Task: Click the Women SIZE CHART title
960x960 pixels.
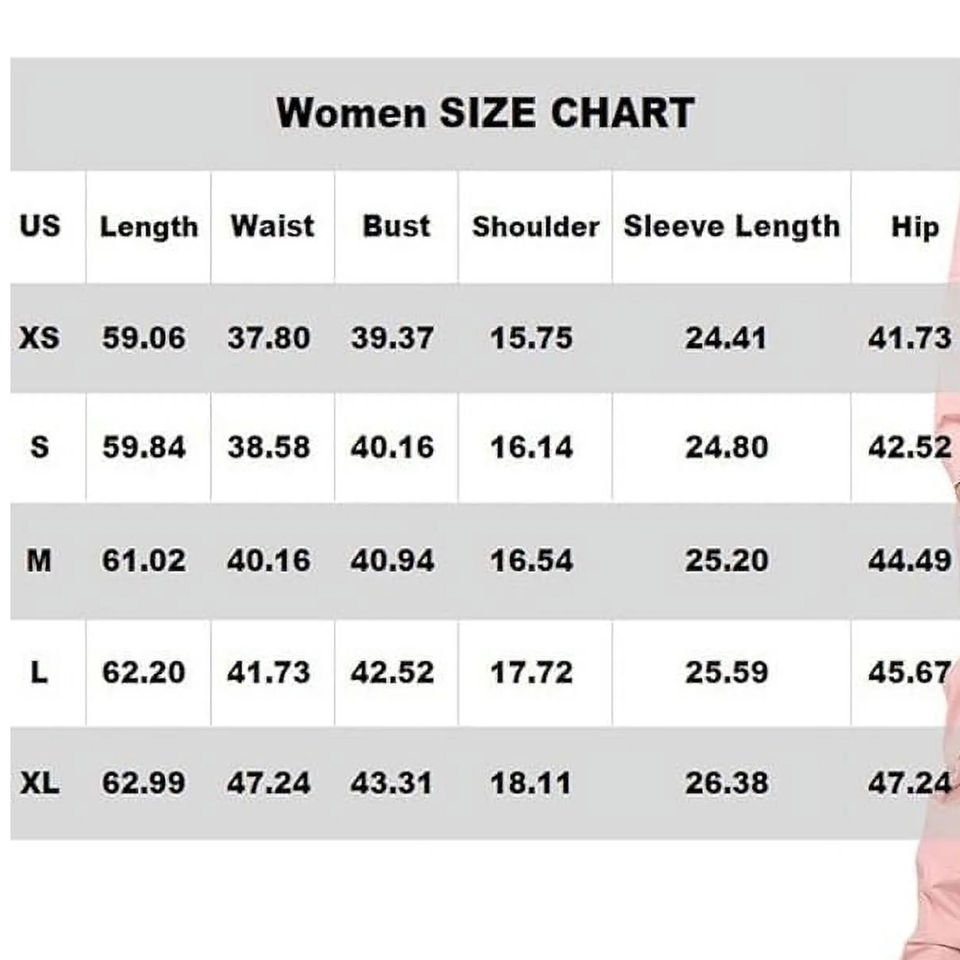Action: point(485,113)
